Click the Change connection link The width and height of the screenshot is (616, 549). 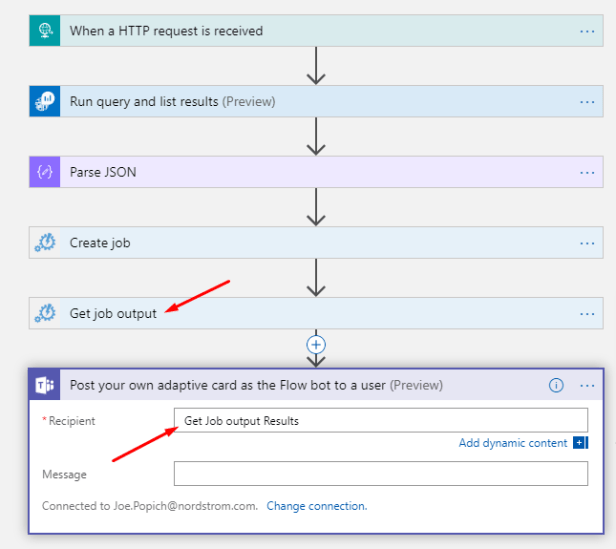pos(316,506)
